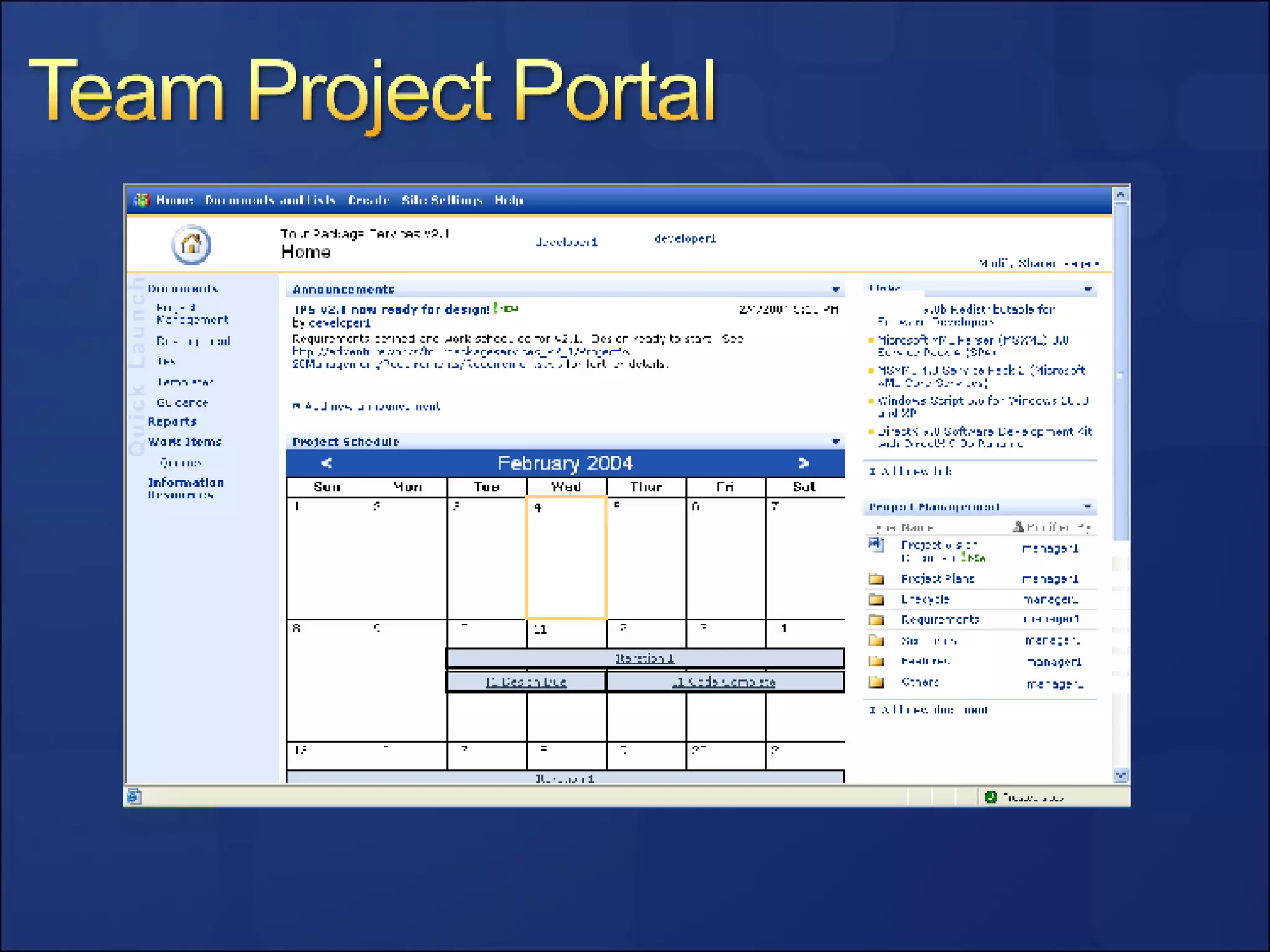
Task: Click the scrollbar down arrow
Action: coord(1121,775)
